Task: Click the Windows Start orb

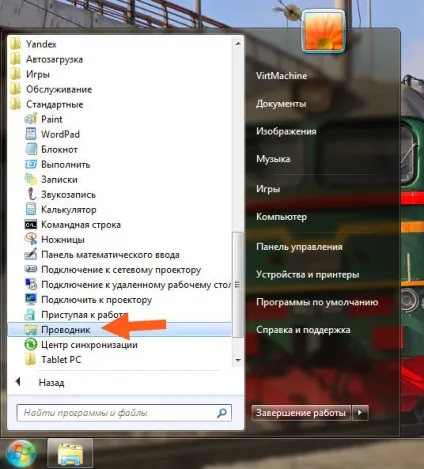Action: 21,453
